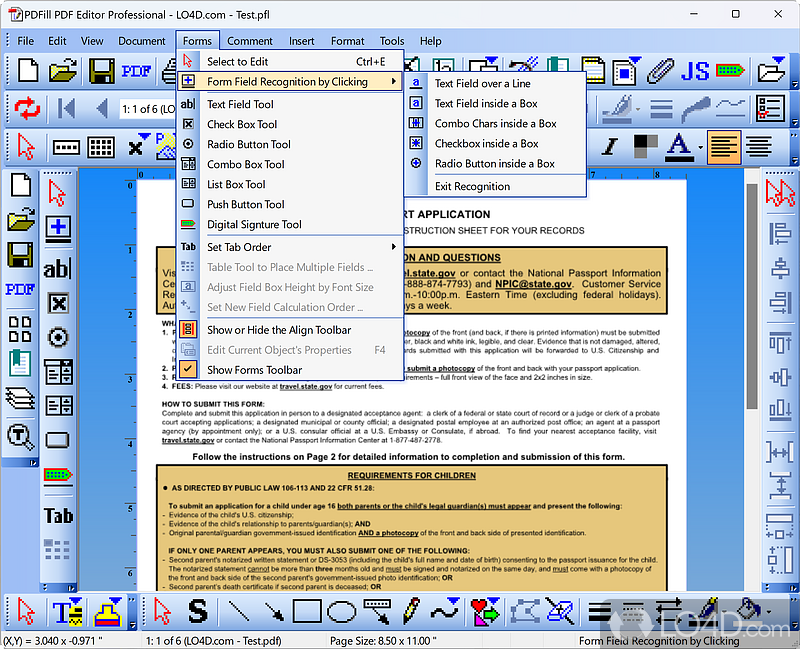Click the distribute vertical spacing icon in right toolbar
Image resolution: width=800 pixels, height=649 pixels.
tap(780, 485)
